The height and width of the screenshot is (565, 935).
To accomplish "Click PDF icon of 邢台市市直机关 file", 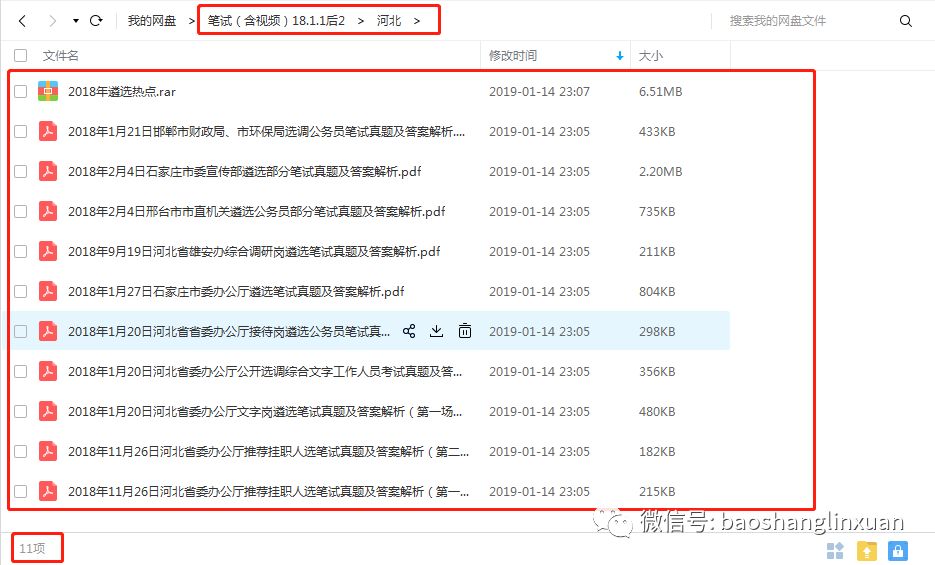I will point(48,211).
